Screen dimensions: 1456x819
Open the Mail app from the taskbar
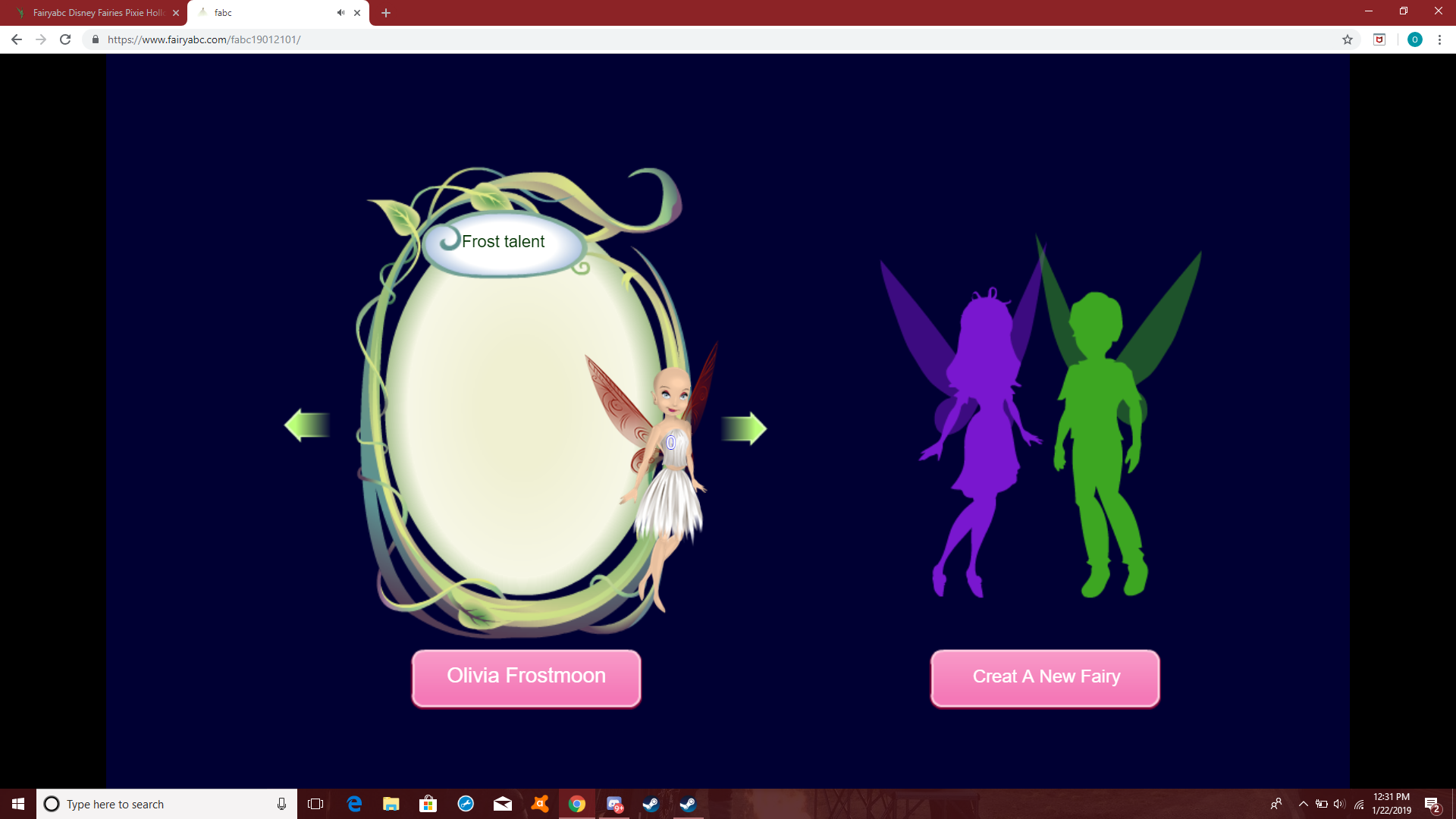click(x=503, y=804)
